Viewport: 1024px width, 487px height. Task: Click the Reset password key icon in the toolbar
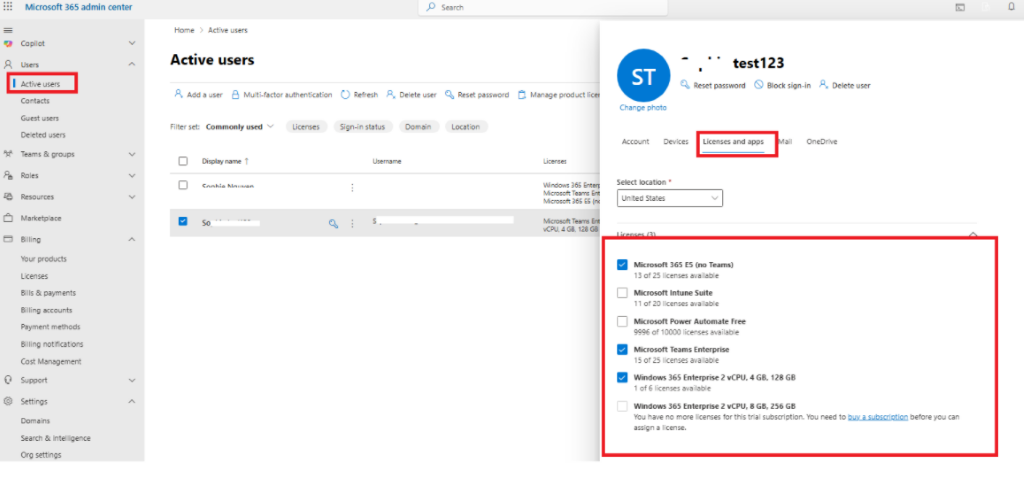(x=449, y=95)
